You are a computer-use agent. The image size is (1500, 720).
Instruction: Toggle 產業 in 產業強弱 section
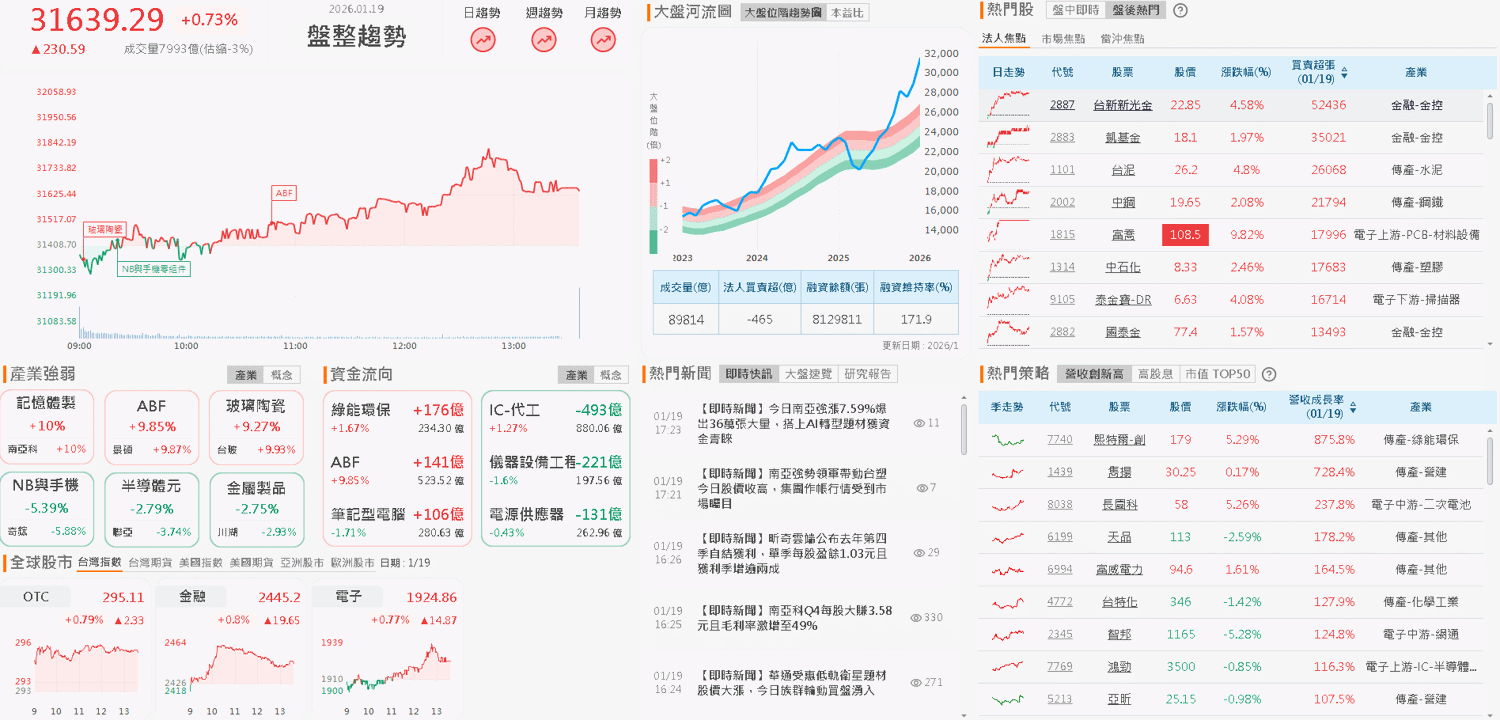tap(246, 375)
